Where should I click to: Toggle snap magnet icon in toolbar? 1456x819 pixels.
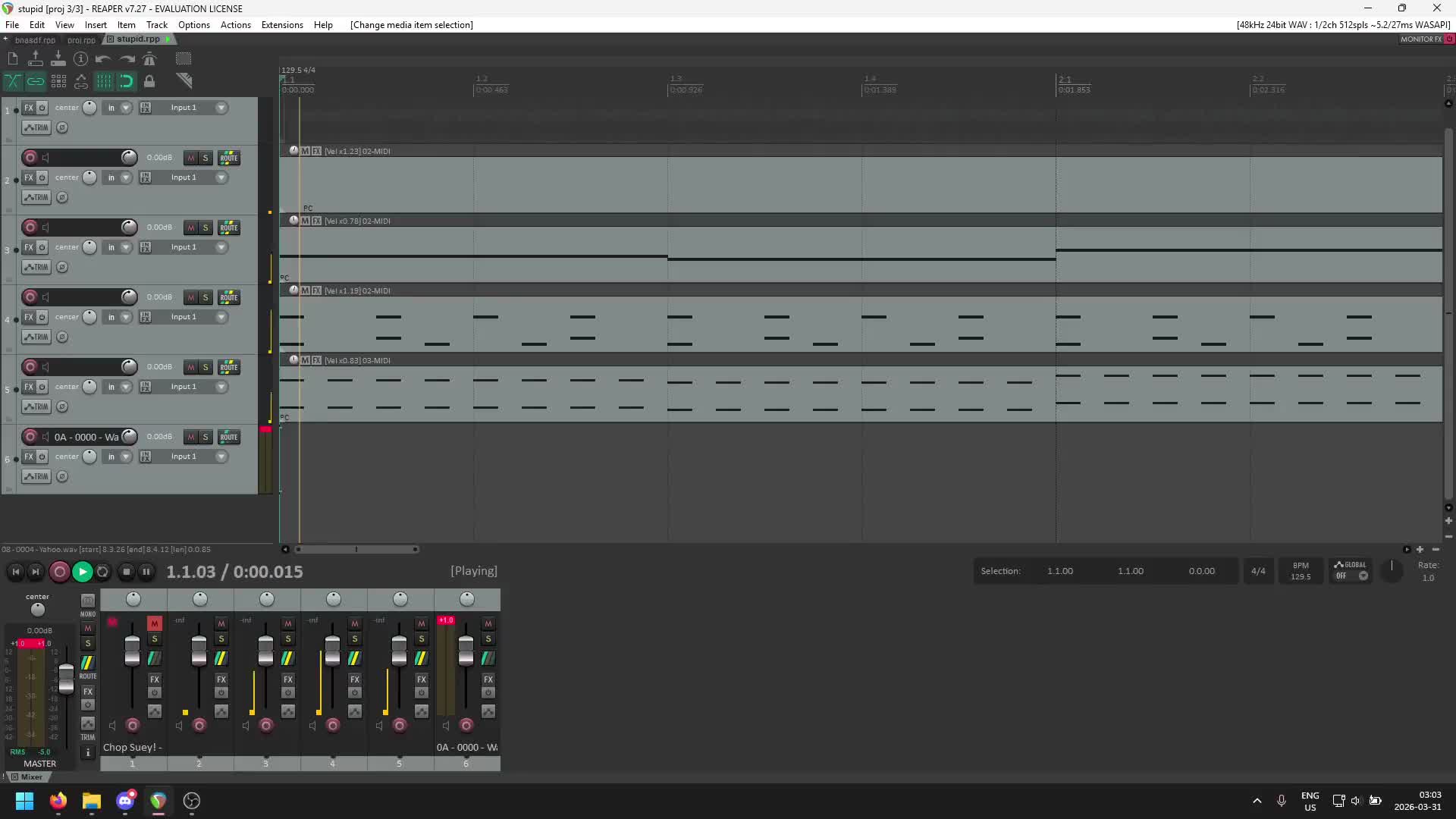[126, 81]
